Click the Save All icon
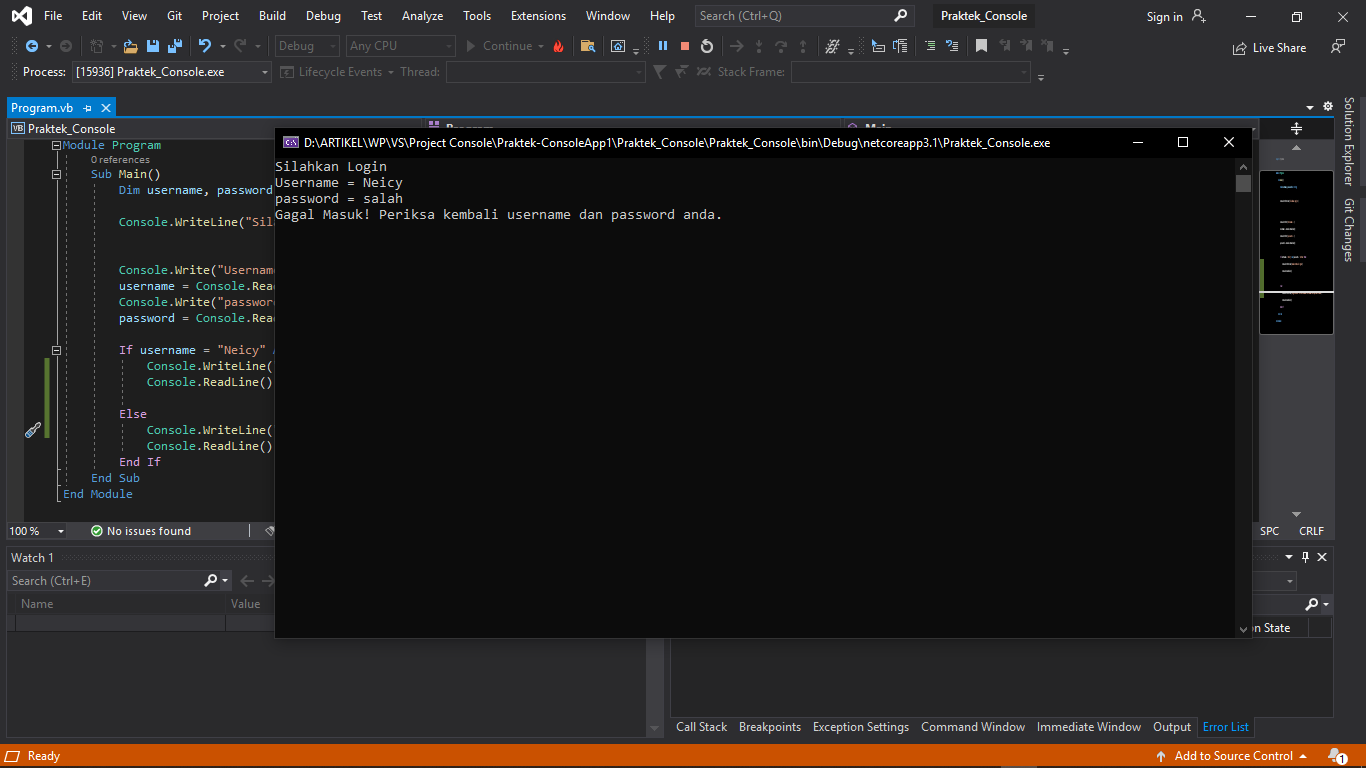1366x768 pixels. pyautogui.click(x=175, y=46)
